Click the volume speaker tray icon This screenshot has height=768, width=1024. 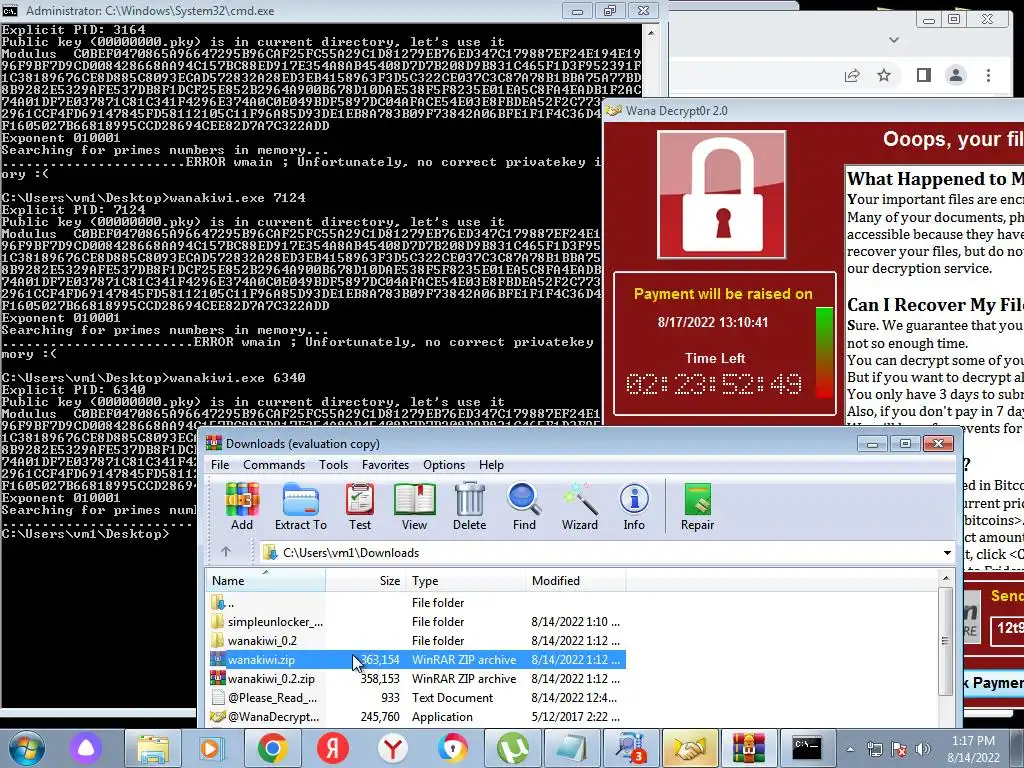point(923,748)
